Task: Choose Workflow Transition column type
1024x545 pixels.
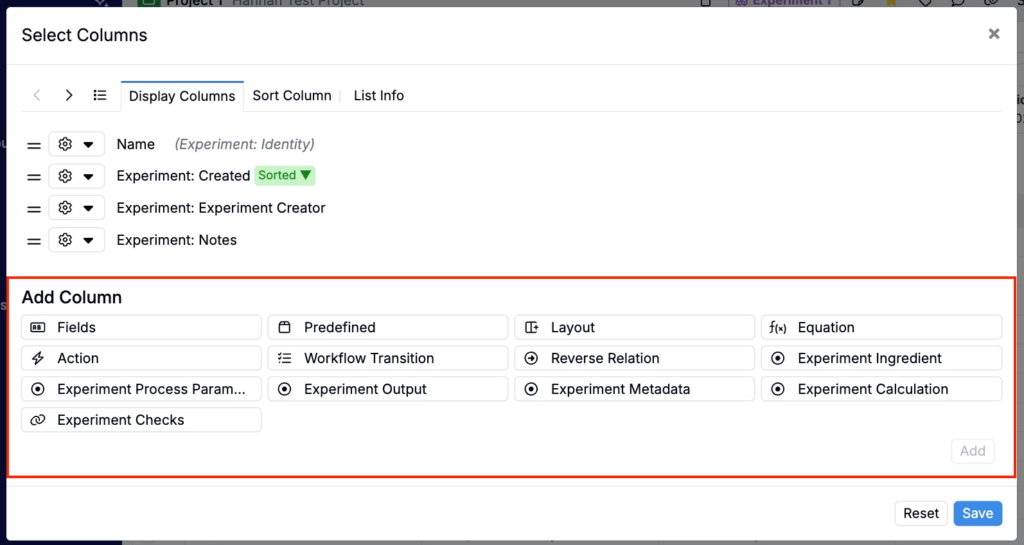Action: click(x=388, y=358)
